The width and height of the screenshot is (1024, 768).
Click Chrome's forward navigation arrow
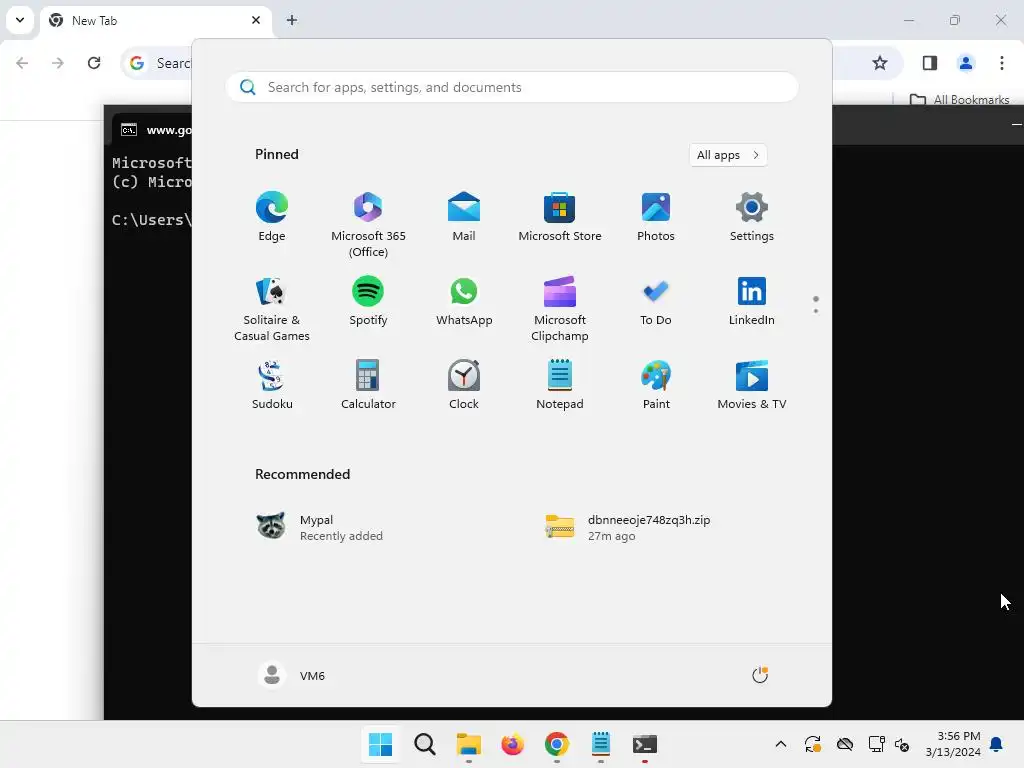[58, 63]
